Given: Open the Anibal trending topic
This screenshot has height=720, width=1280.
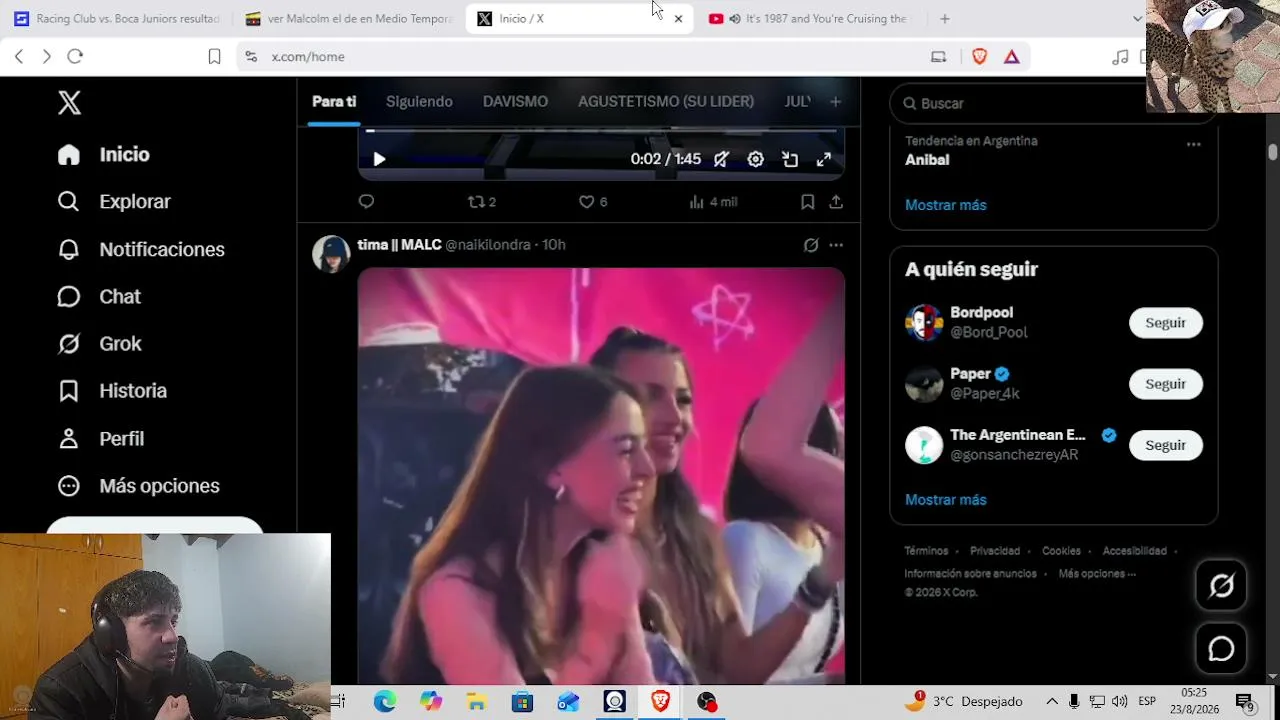Looking at the screenshot, I should pyautogui.click(x=927, y=160).
